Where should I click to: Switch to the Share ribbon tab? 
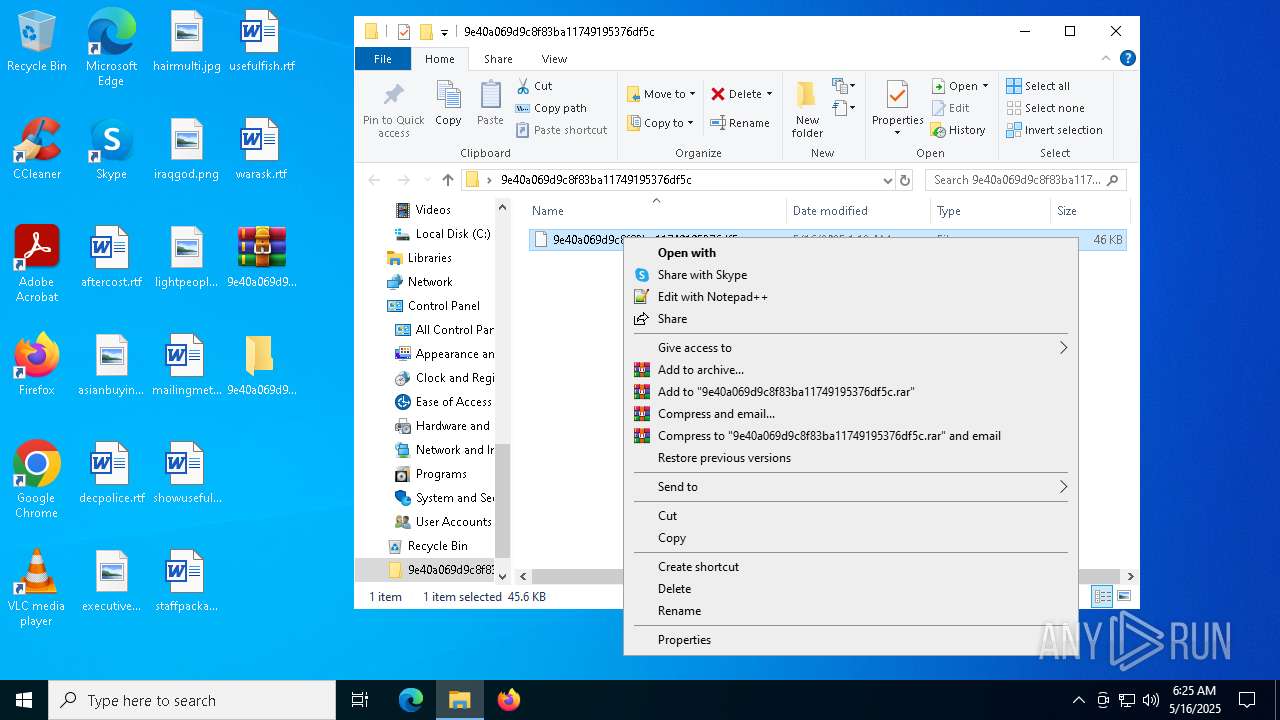pos(498,59)
